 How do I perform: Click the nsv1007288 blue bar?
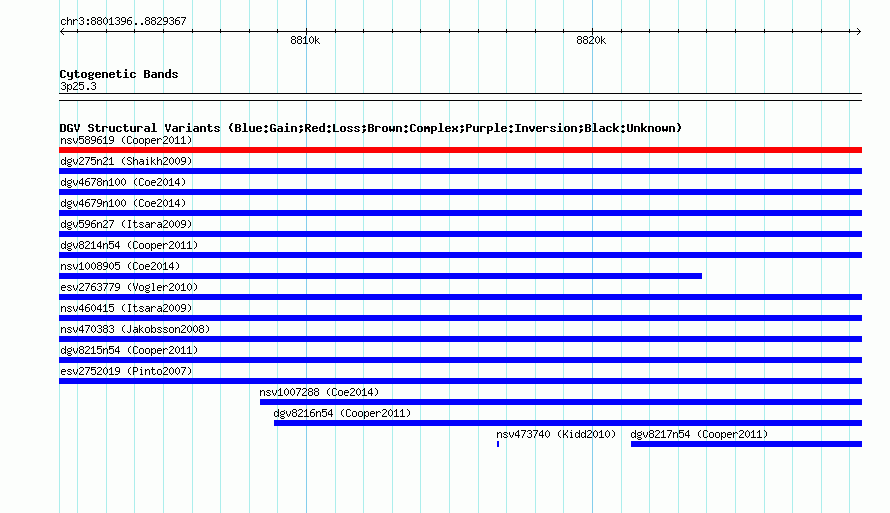(561, 402)
